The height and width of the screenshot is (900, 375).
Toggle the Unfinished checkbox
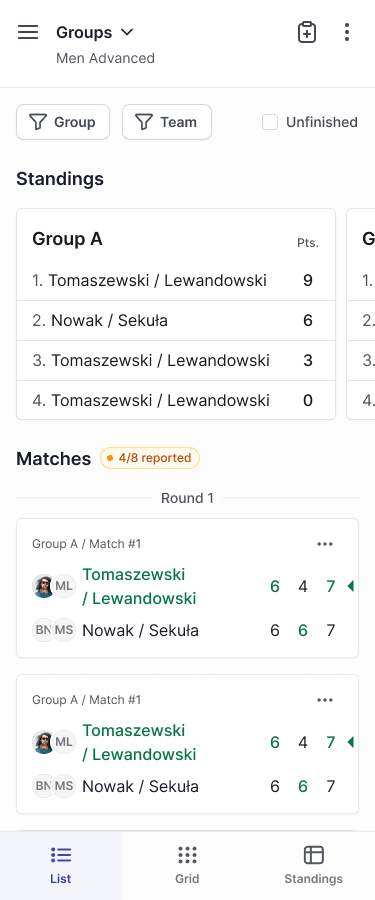(x=270, y=122)
